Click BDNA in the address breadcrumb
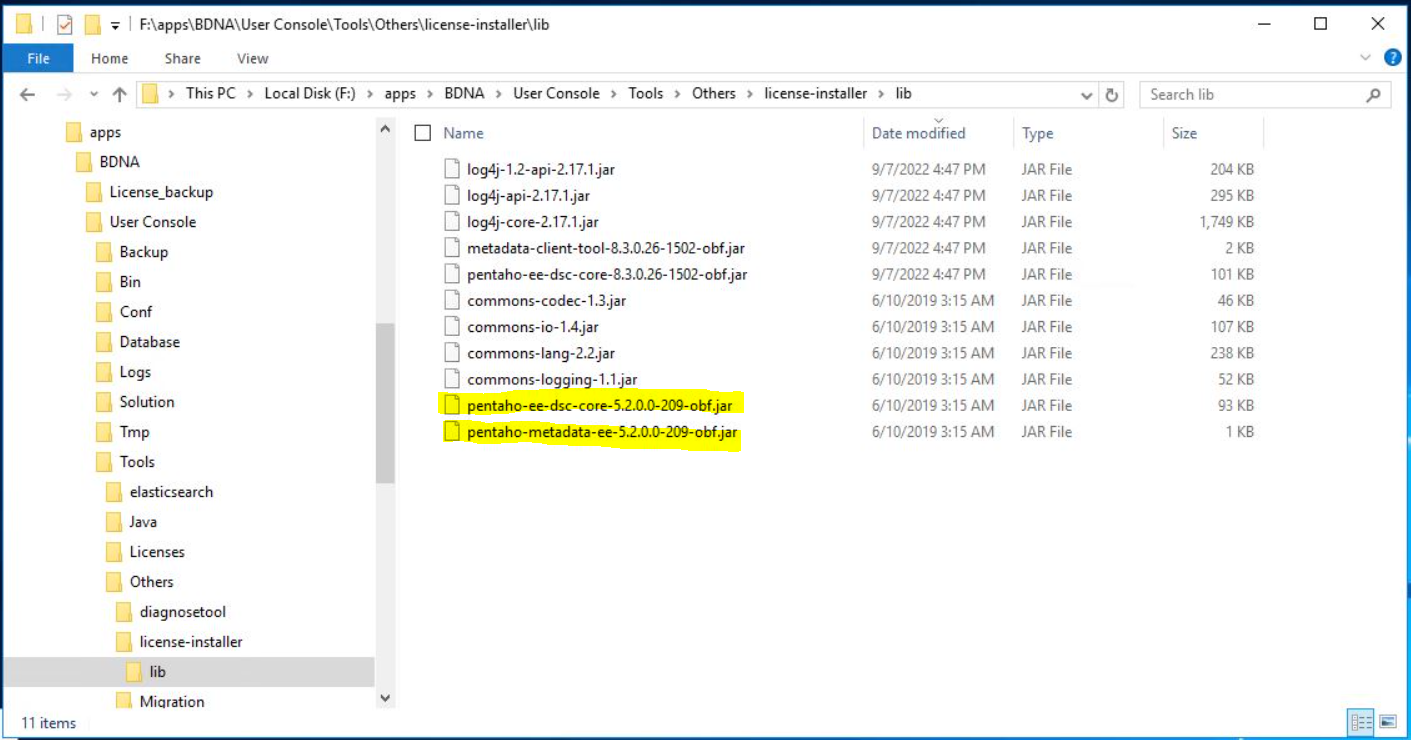Image resolution: width=1411 pixels, height=740 pixels. pyautogui.click(x=464, y=93)
